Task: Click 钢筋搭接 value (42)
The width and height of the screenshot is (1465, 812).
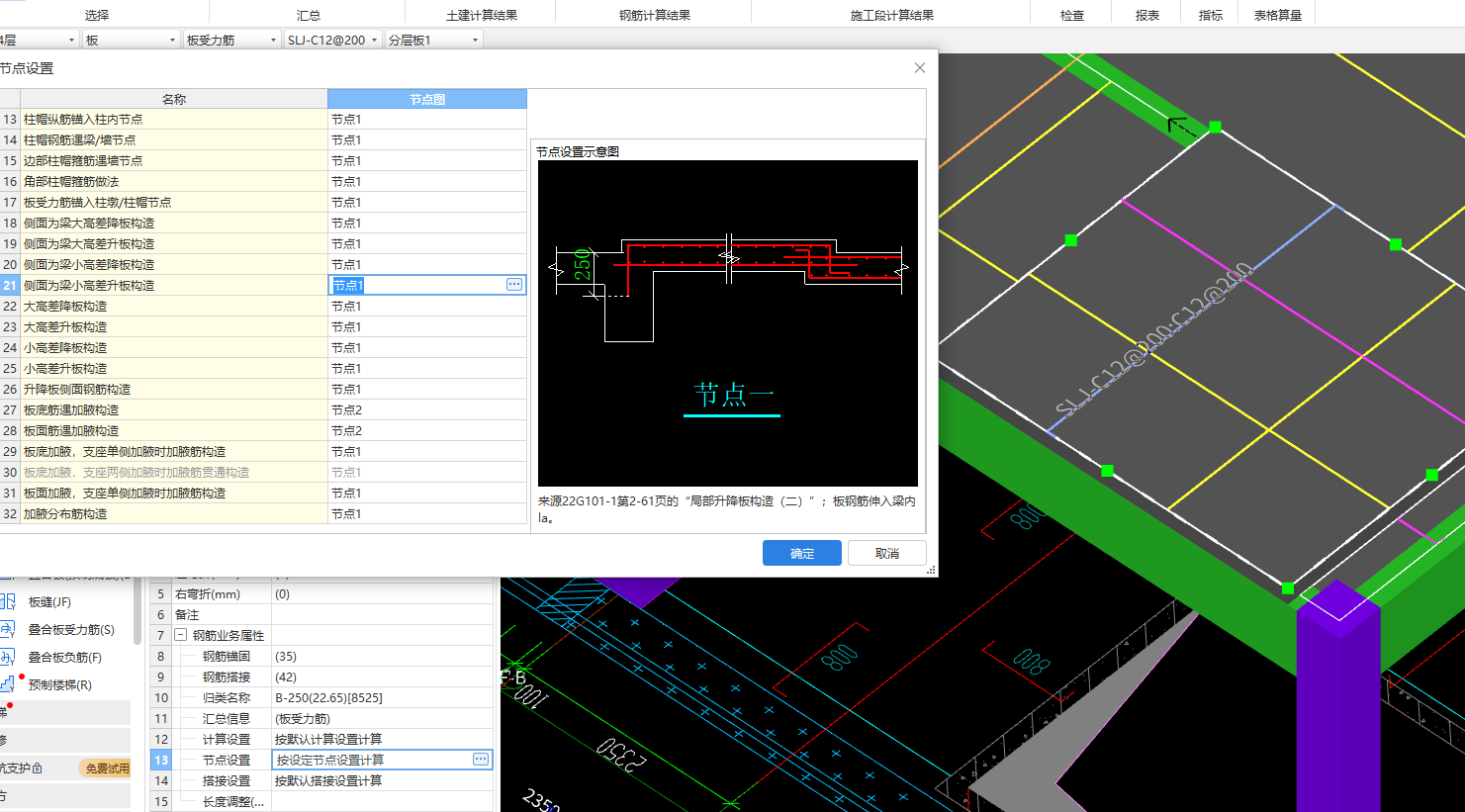Action: [x=382, y=677]
